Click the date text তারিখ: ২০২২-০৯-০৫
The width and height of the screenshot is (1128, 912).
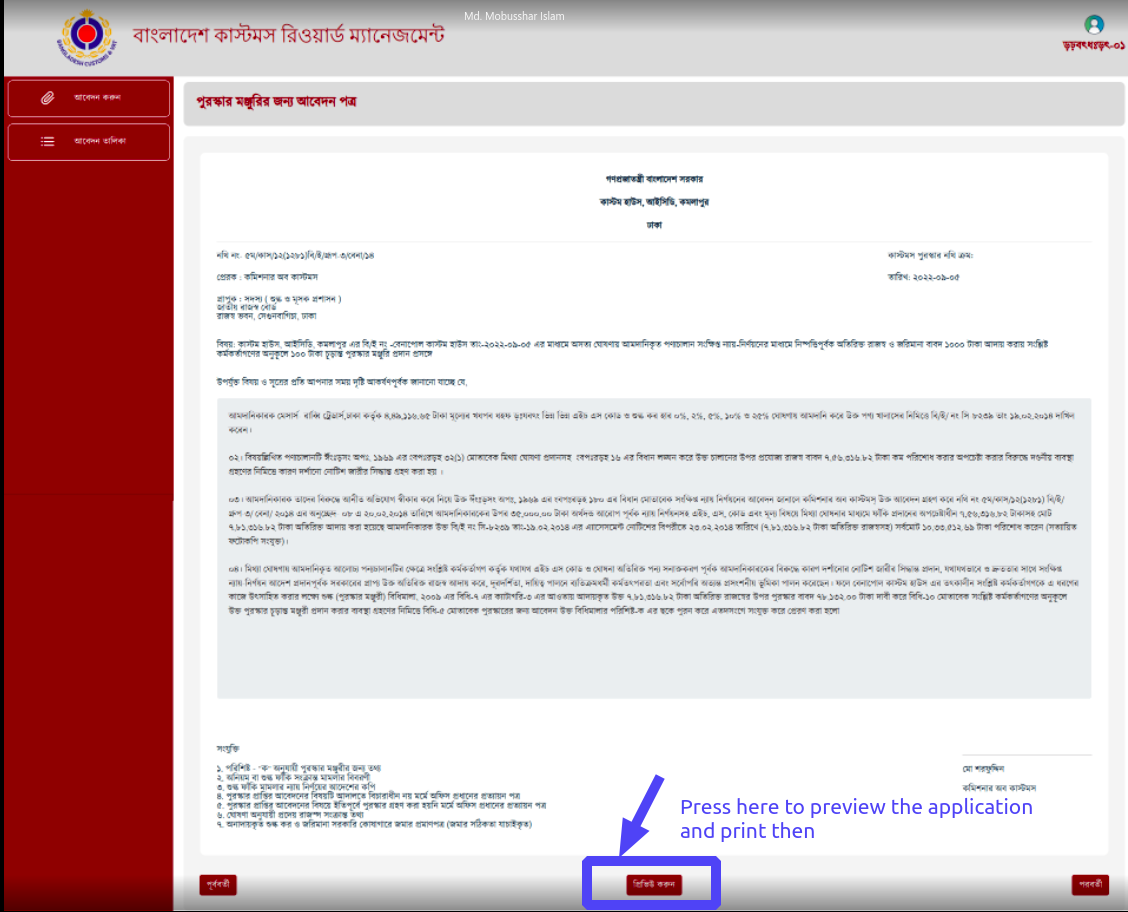pyautogui.click(x=923, y=277)
